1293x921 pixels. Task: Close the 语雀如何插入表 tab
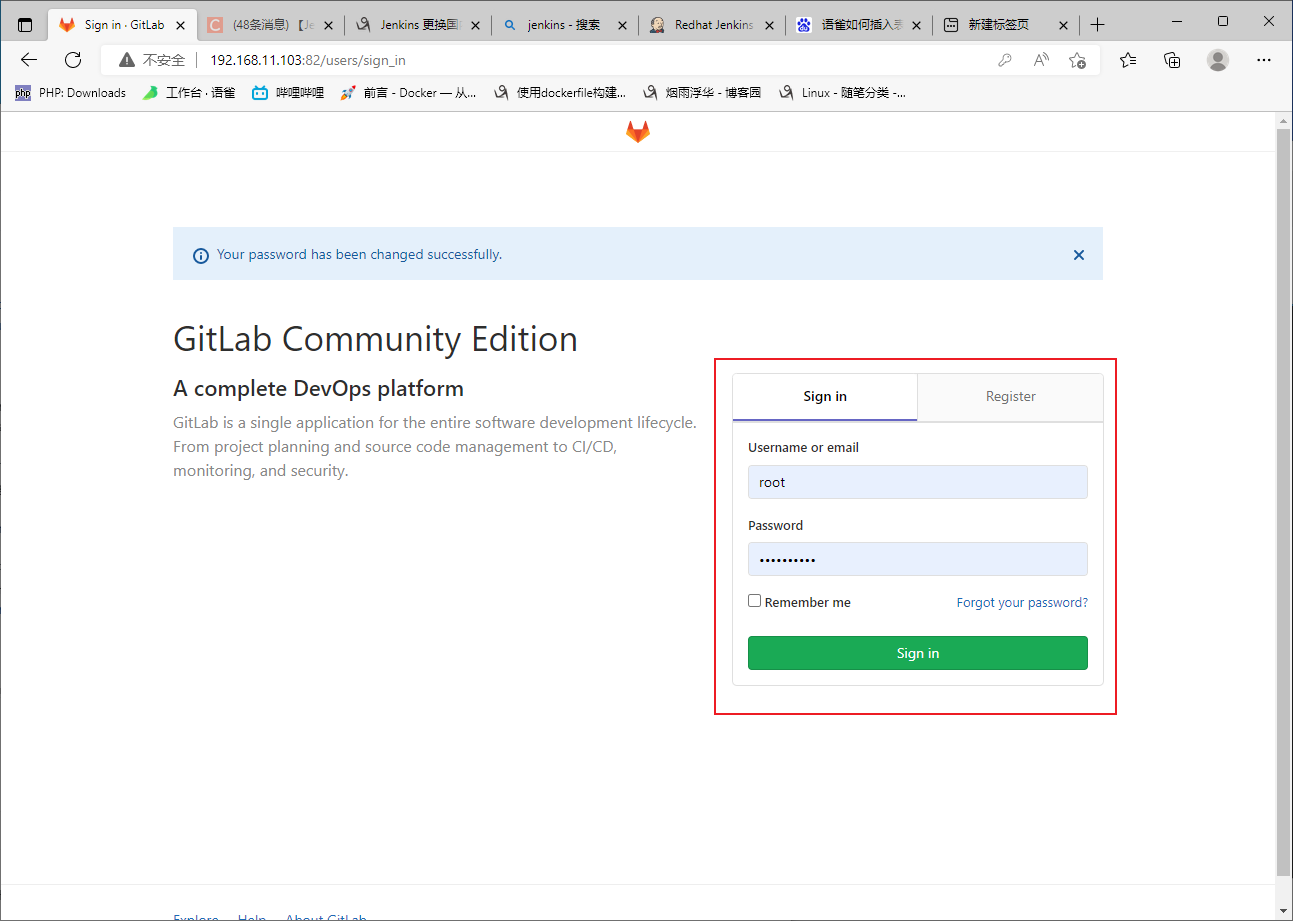click(916, 25)
